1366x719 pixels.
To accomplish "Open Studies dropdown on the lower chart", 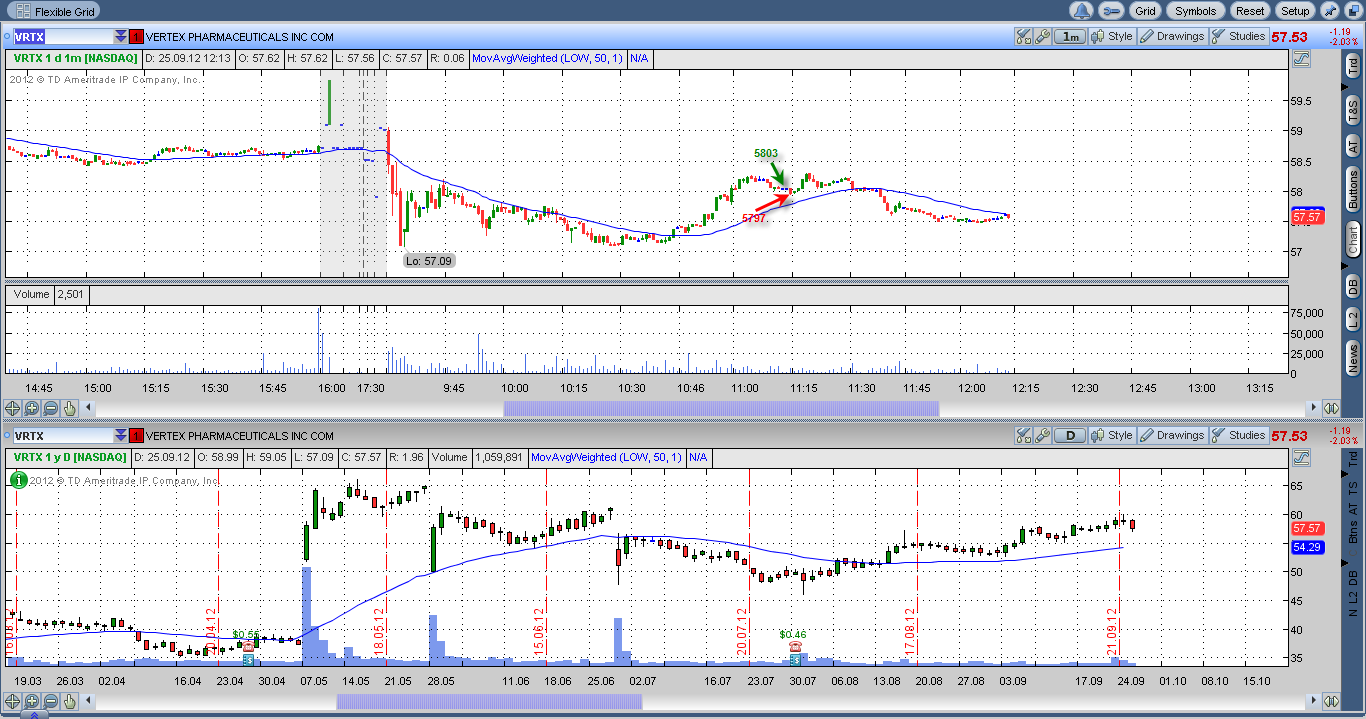I will point(1238,435).
